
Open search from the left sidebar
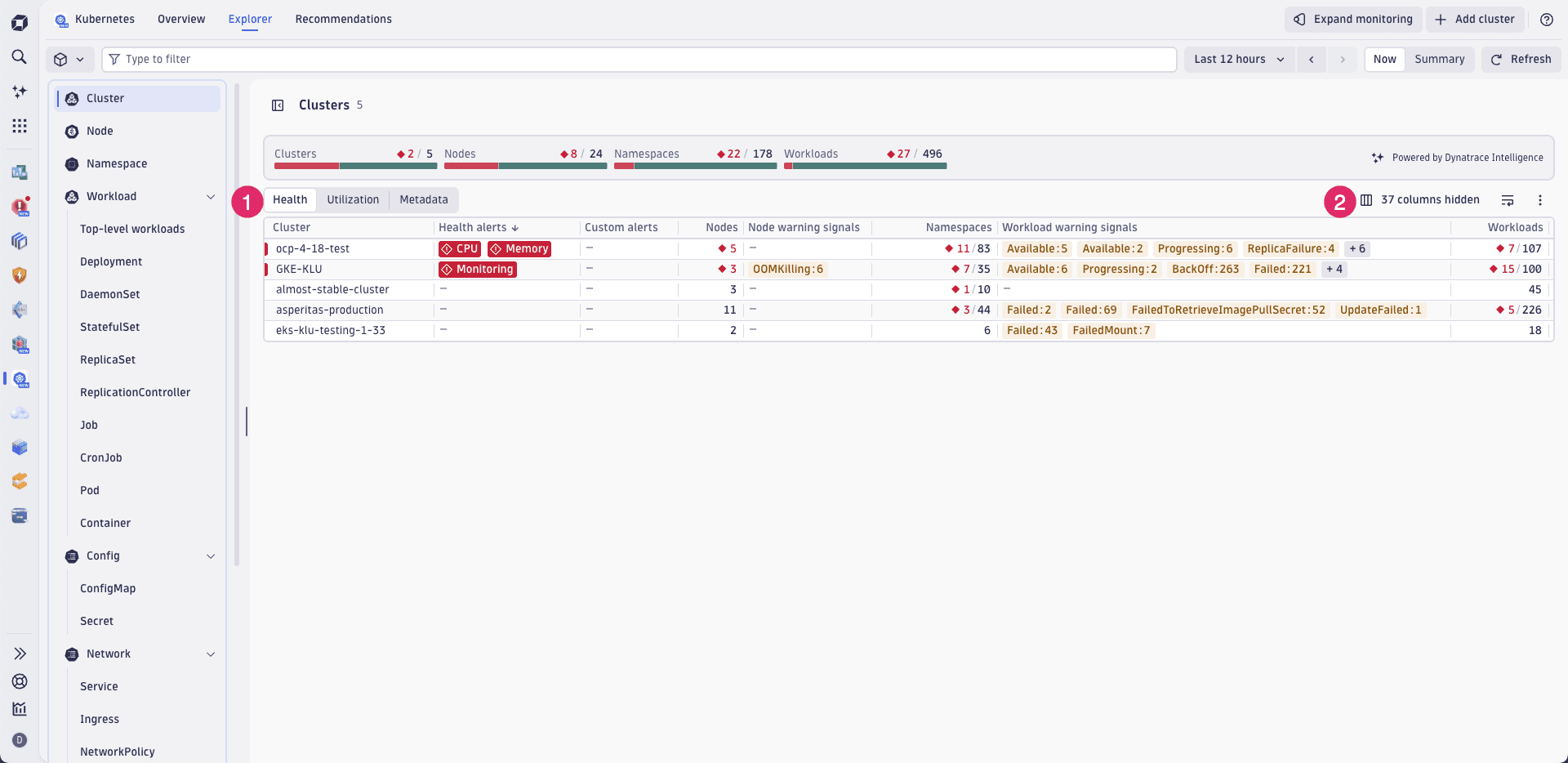click(x=20, y=57)
